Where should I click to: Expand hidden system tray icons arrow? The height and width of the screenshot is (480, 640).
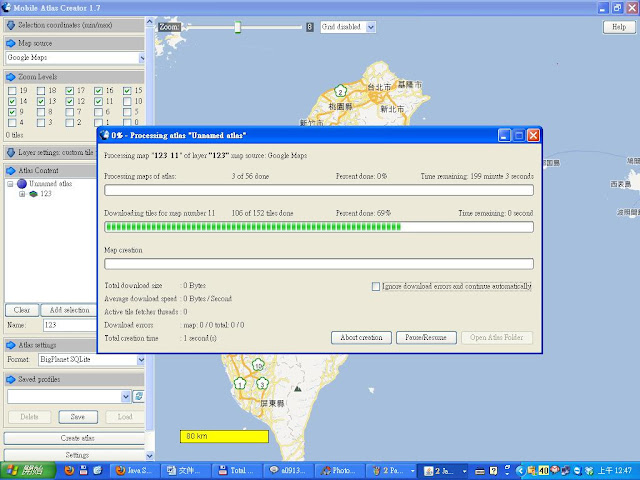520,471
